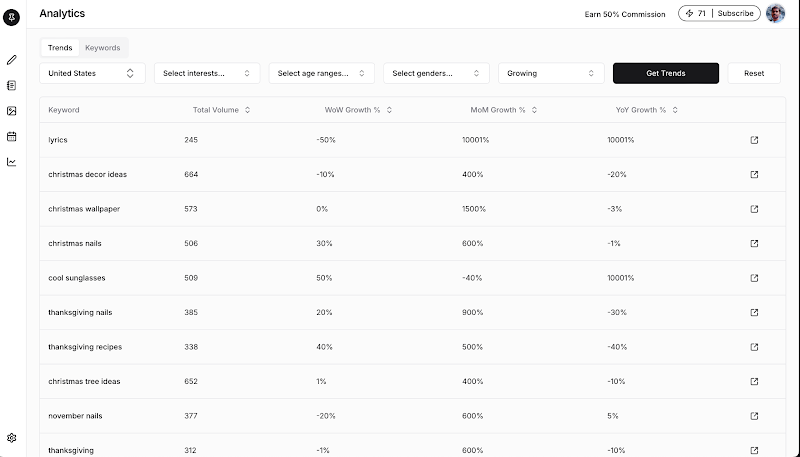Viewport: 800px width, 457px height.
Task: Click the 1500% MoM value for christmas wallpaper
Action: pos(474,209)
